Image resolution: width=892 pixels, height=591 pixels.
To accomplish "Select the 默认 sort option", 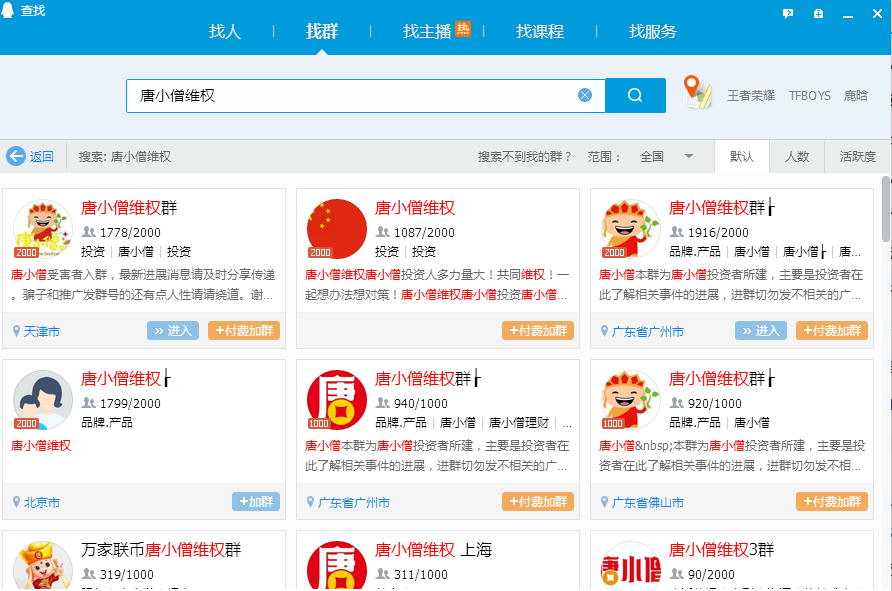I will 742,156.
